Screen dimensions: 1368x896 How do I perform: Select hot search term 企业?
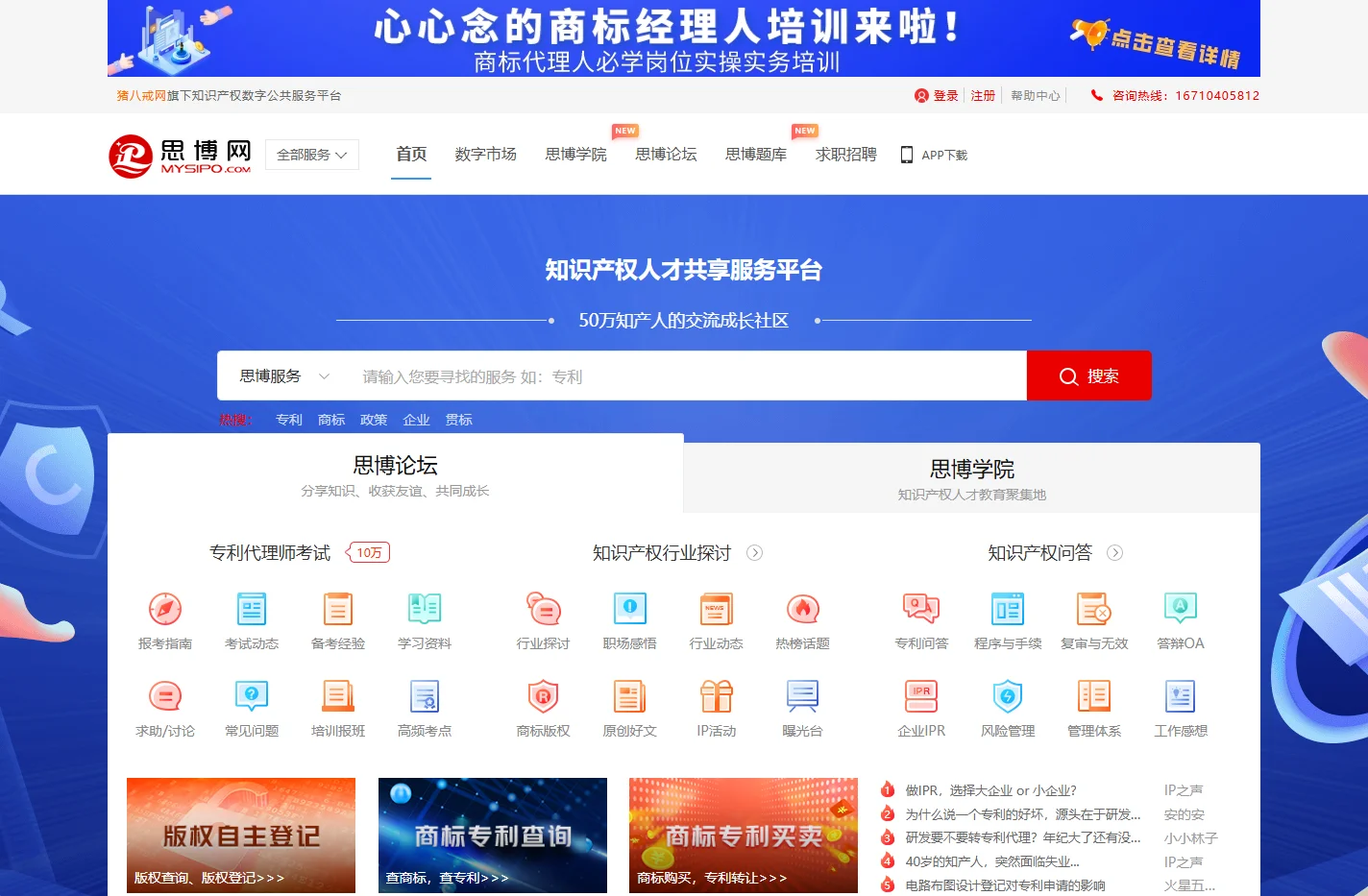416,420
